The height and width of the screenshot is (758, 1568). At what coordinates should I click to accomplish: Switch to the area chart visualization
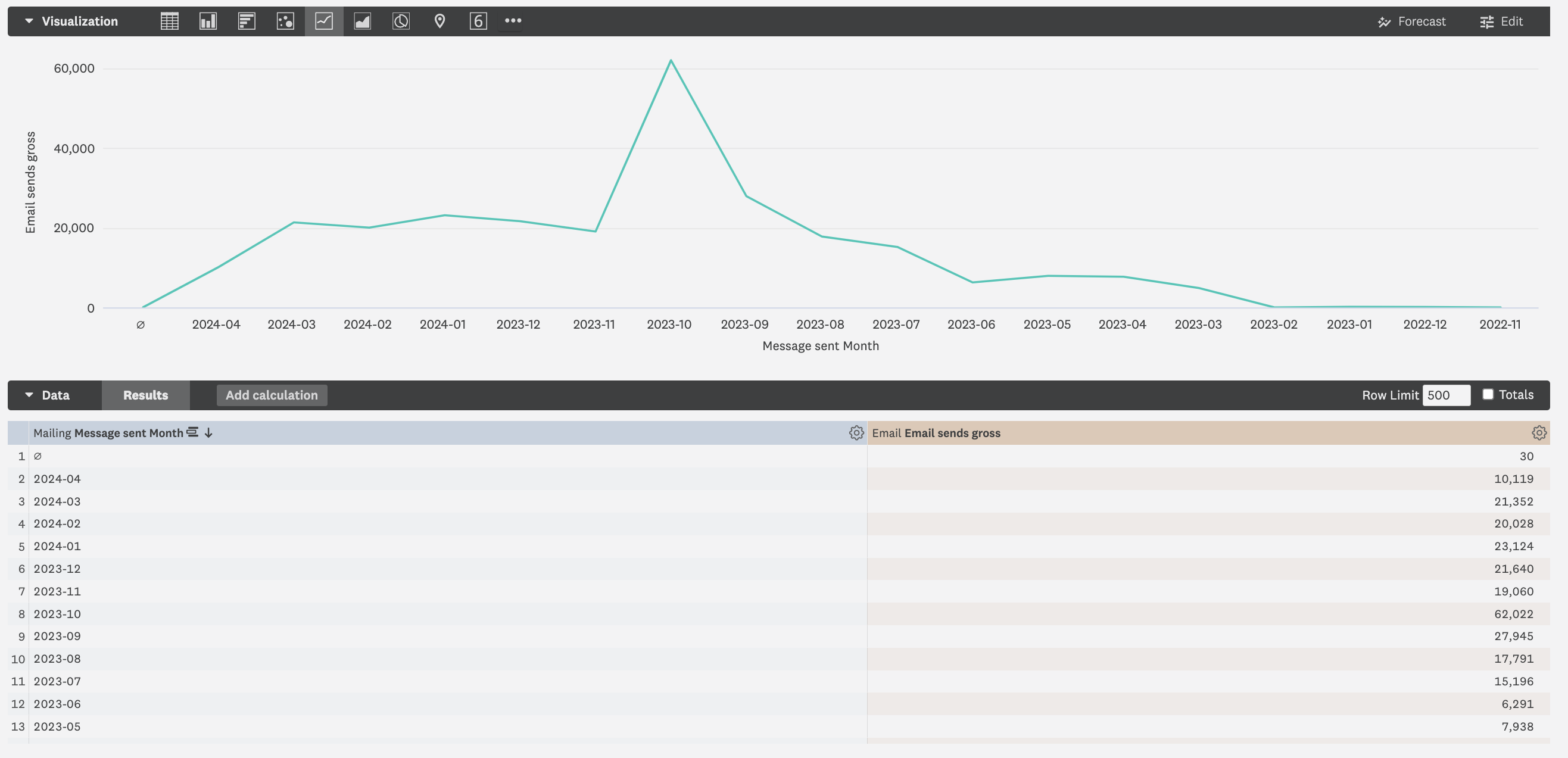(362, 21)
